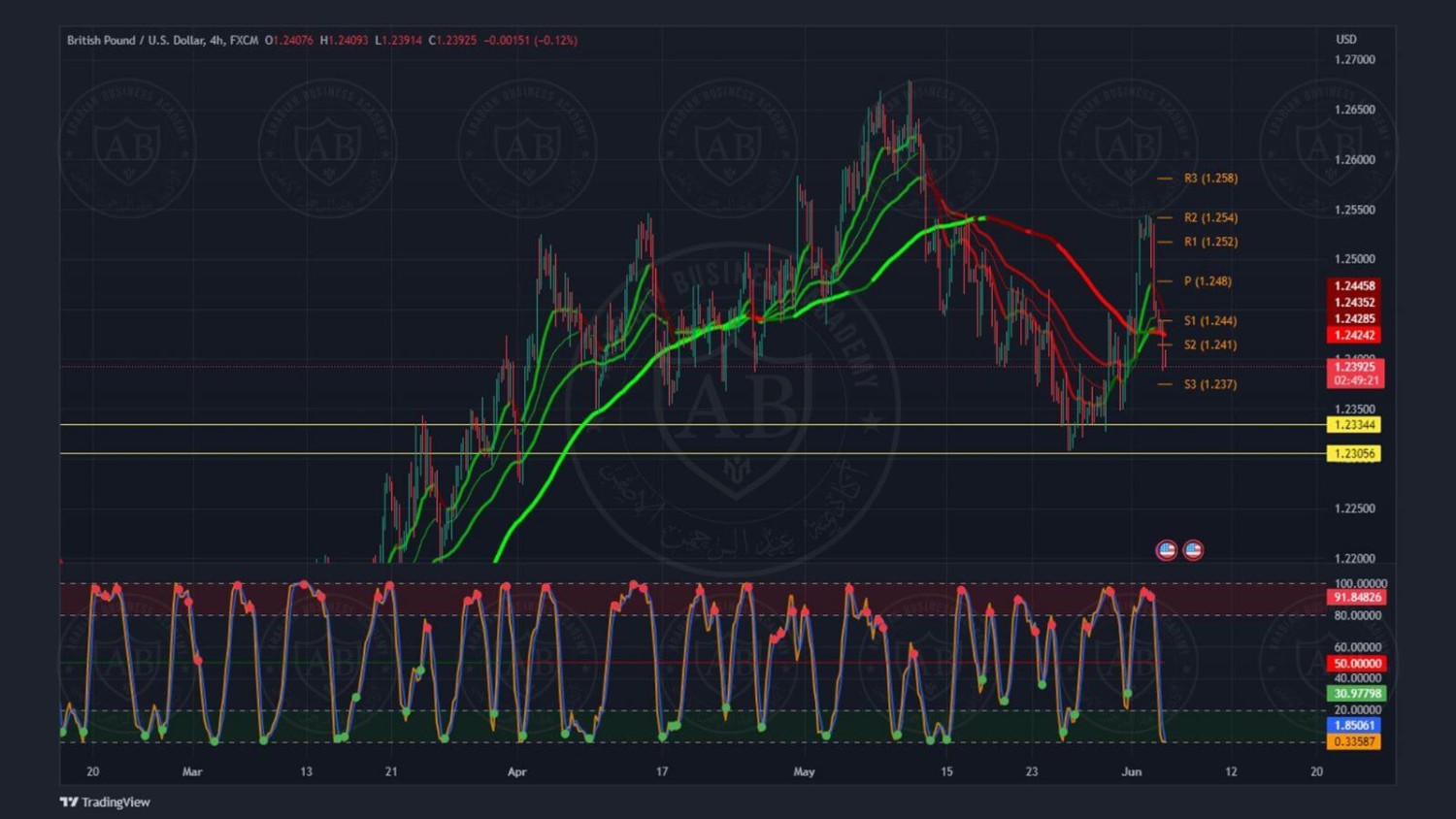Click the 1.22500 price axis label
The width and height of the screenshot is (1456, 819).
coord(1355,508)
